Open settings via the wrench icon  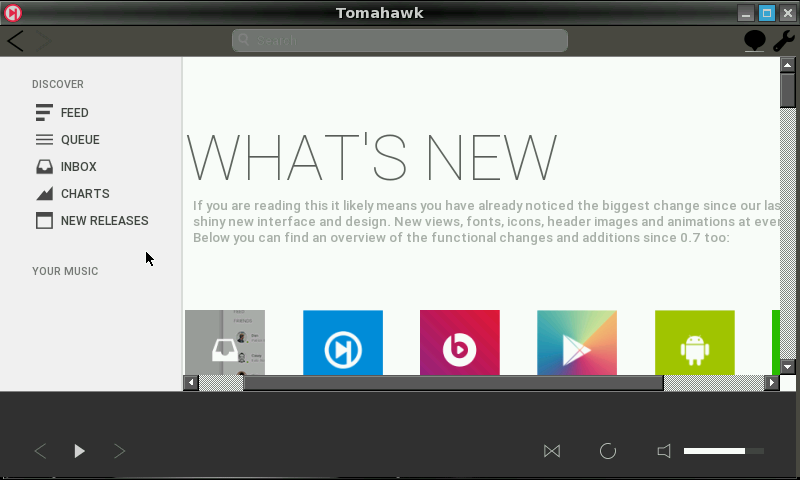(x=784, y=41)
